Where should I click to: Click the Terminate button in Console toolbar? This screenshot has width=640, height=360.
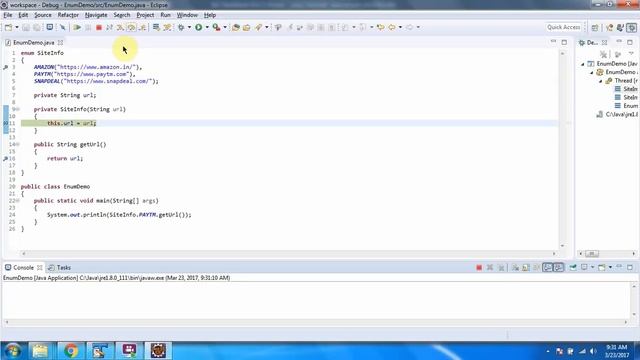pyautogui.click(x=479, y=267)
